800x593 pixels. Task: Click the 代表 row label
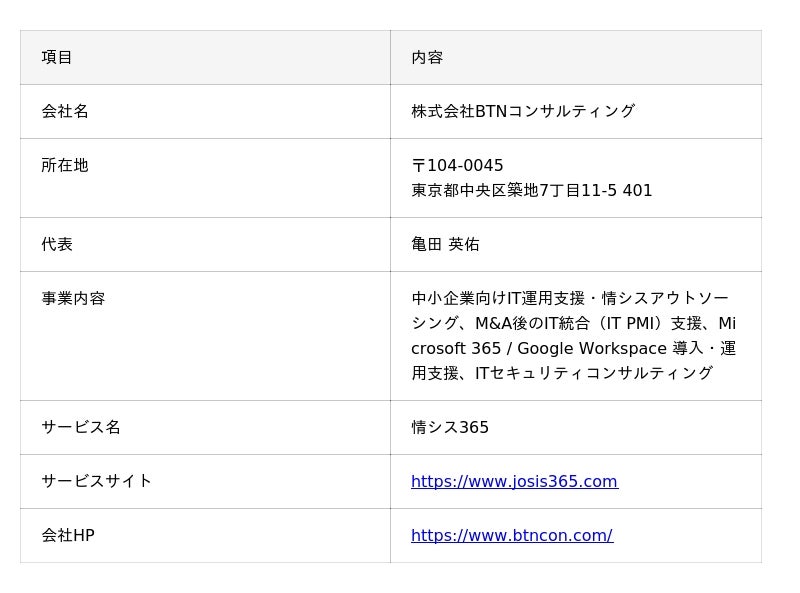tap(57, 245)
